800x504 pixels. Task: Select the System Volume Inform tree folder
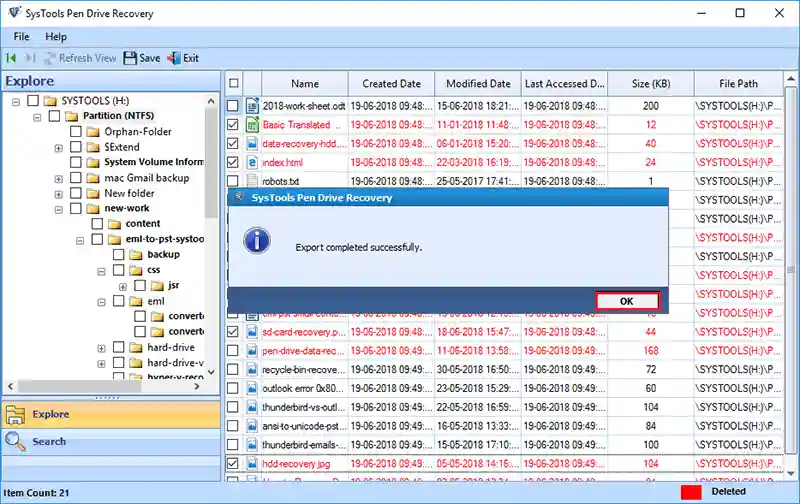(x=154, y=162)
